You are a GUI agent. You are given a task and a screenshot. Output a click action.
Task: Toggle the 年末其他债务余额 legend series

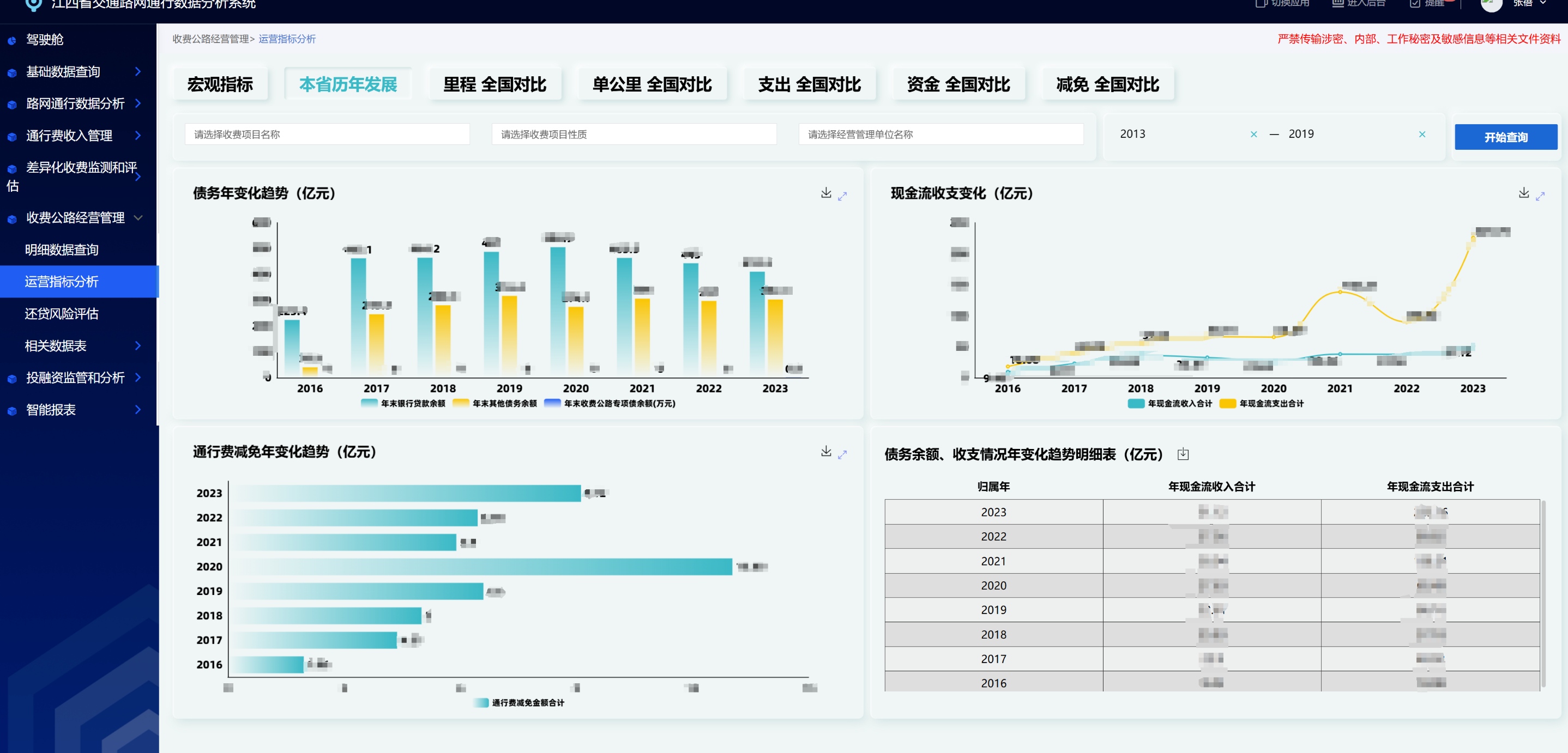pos(495,403)
